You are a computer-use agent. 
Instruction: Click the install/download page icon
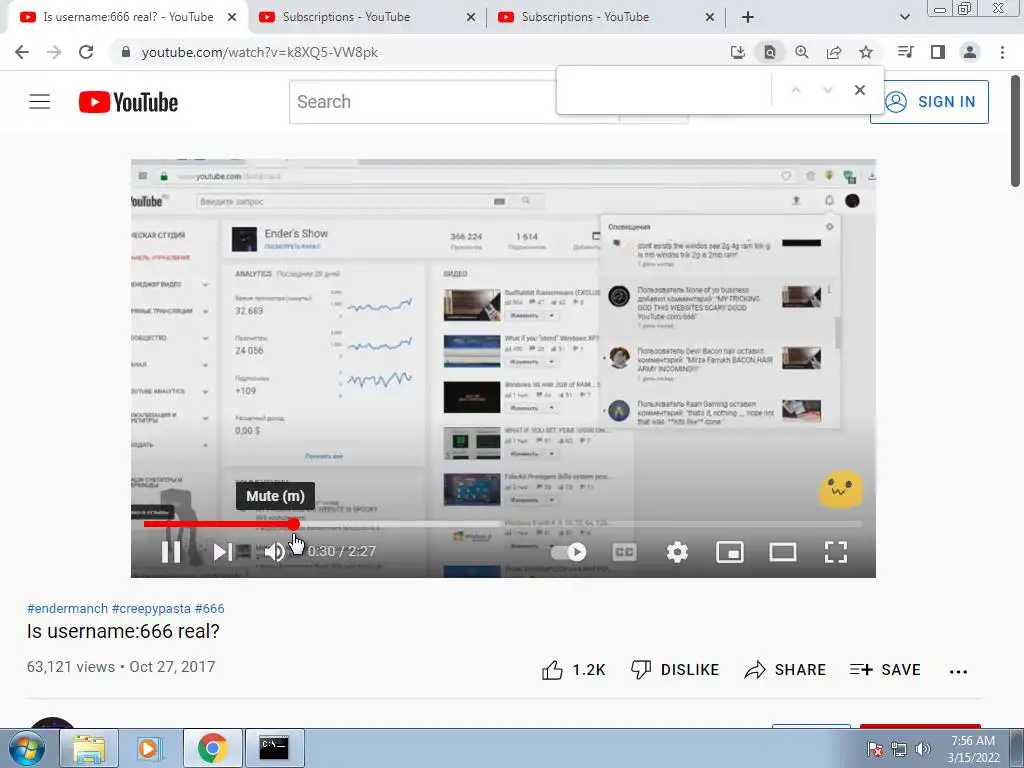click(738, 52)
